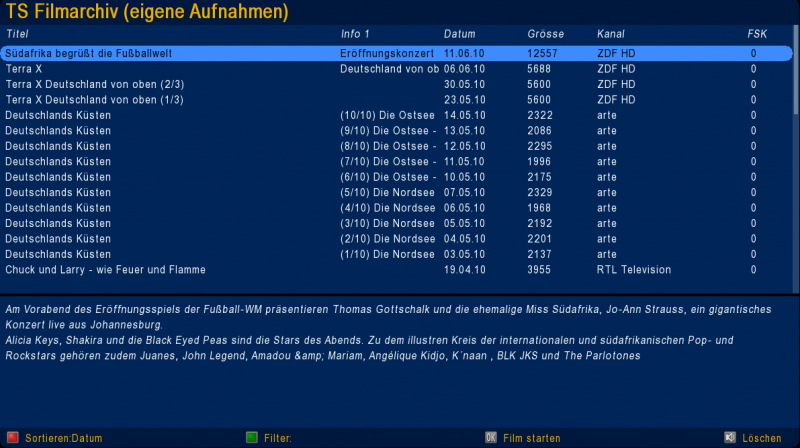The width and height of the screenshot is (800, 448).
Task: Select Chuck und Larry - wie Feuer und Flamme
Action: point(396,270)
